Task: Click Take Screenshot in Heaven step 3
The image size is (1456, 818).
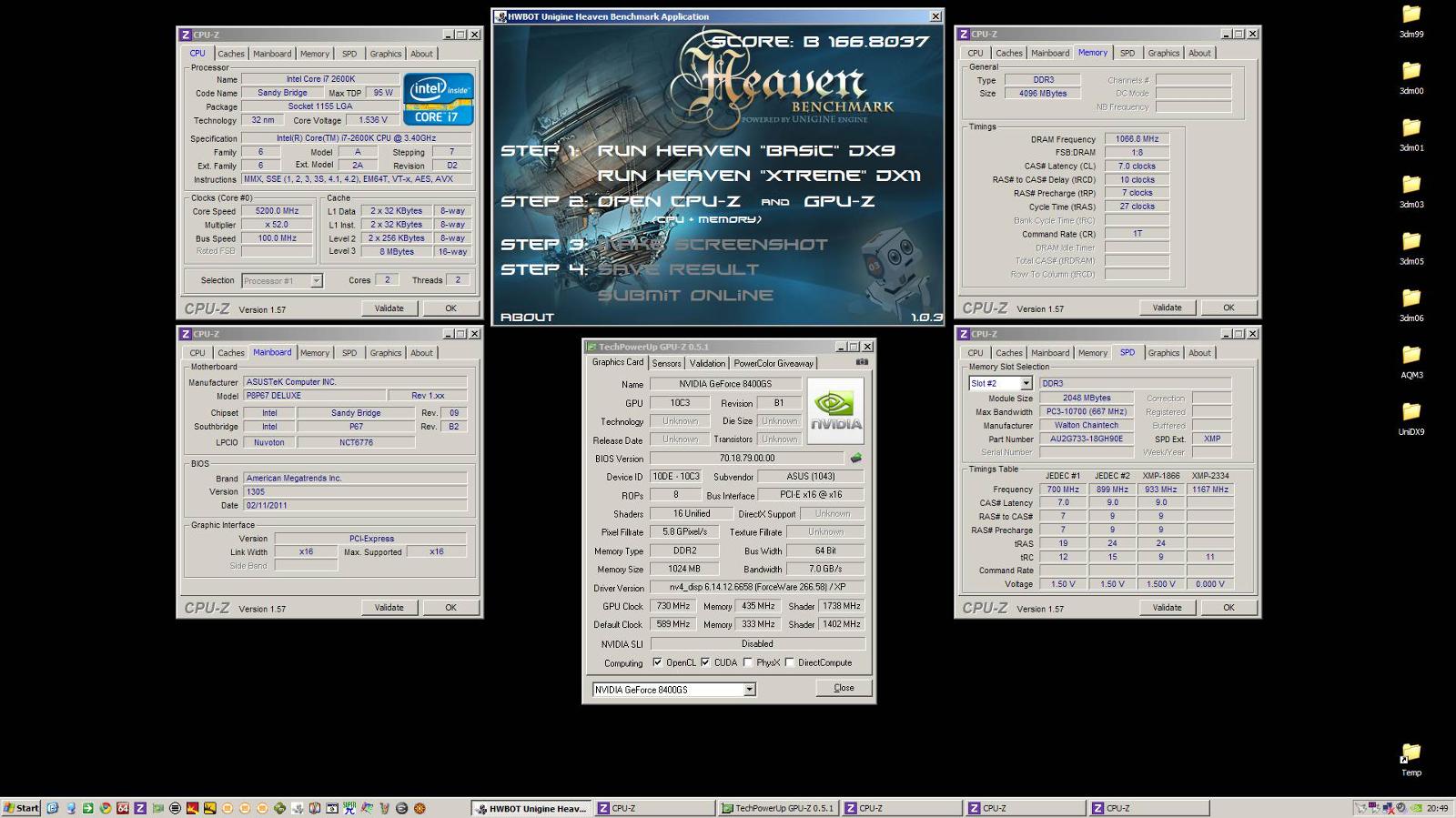Action: [713, 245]
